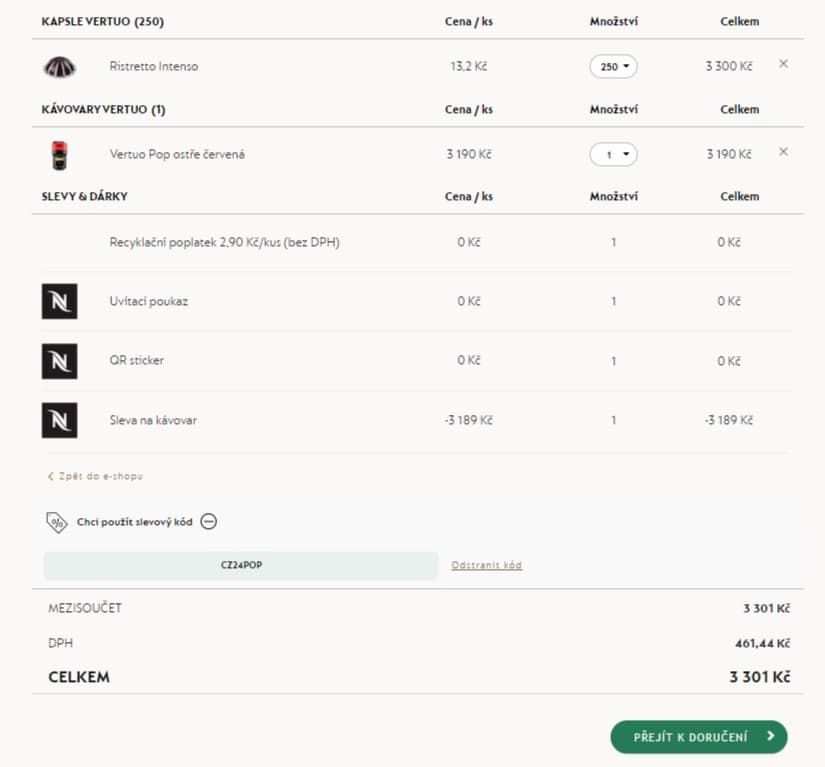Click the Nespresso logo beside Sleva na kávovar
Screen dimensions: 825x767
coord(59,420)
